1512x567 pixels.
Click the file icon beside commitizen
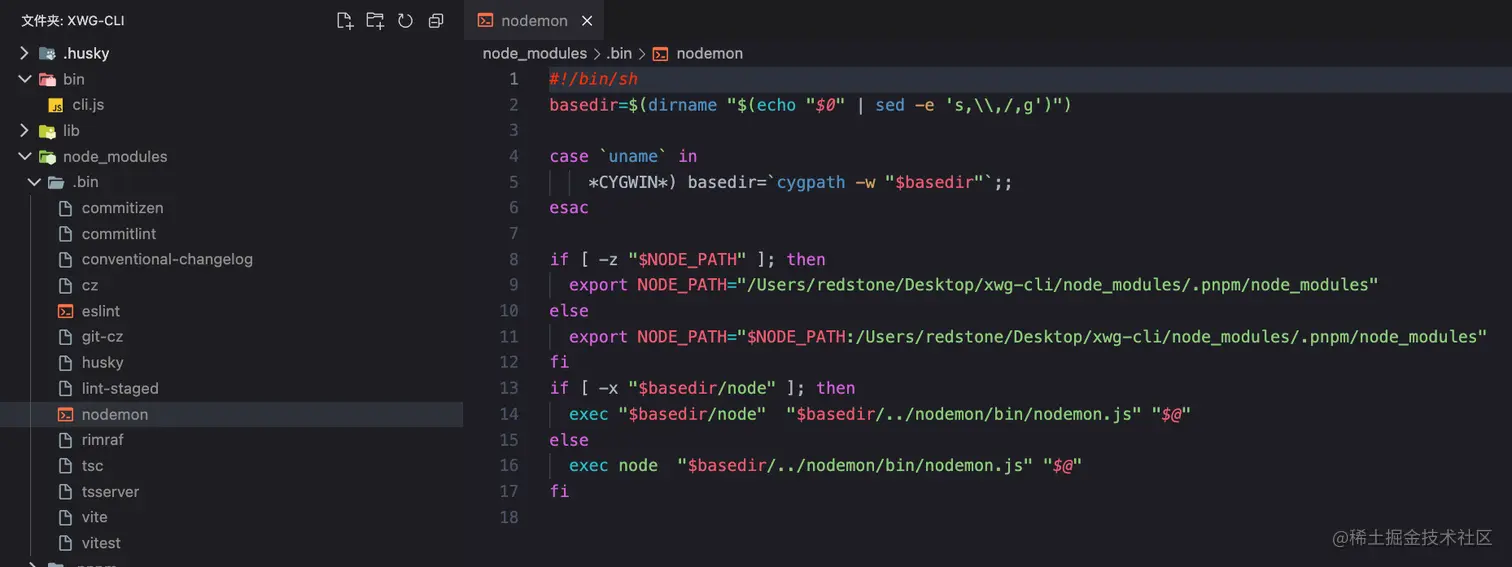[x=66, y=208]
